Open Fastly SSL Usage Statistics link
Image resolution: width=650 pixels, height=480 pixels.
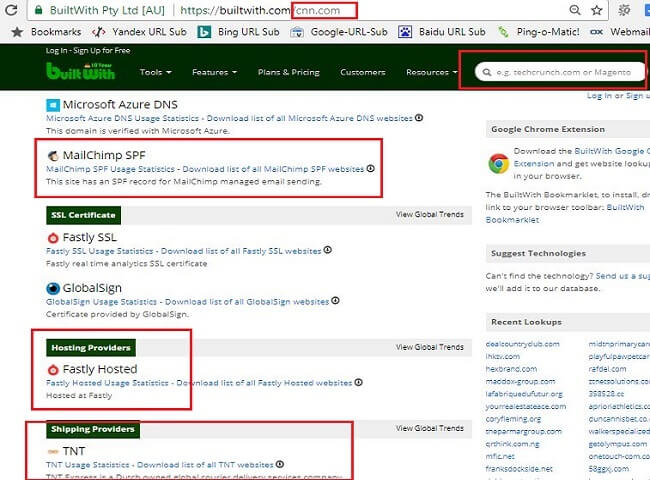pyautogui.click(x=99, y=251)
